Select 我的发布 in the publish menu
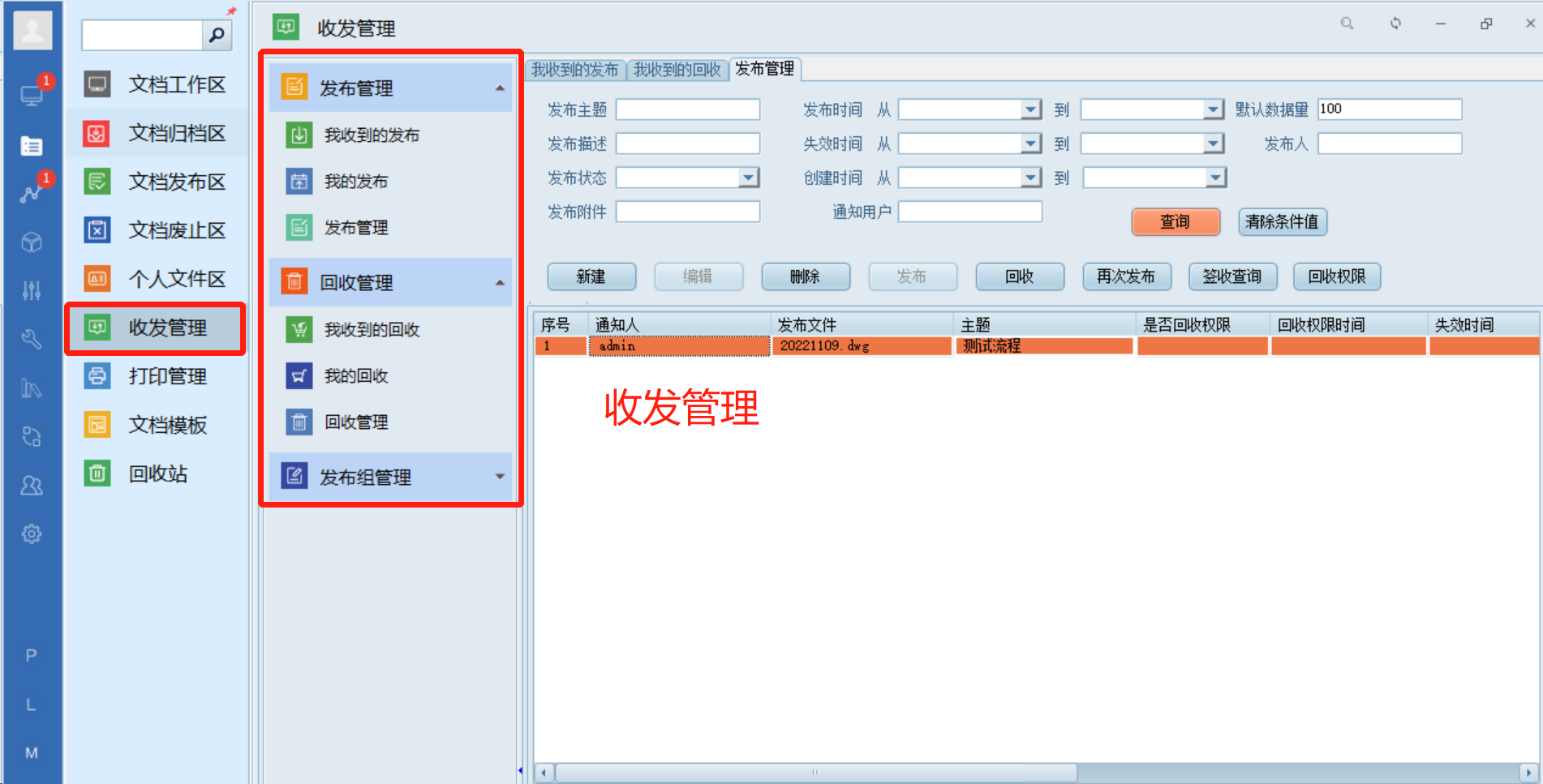Viewport: 1543px width, 784px height. click(355, 182)
